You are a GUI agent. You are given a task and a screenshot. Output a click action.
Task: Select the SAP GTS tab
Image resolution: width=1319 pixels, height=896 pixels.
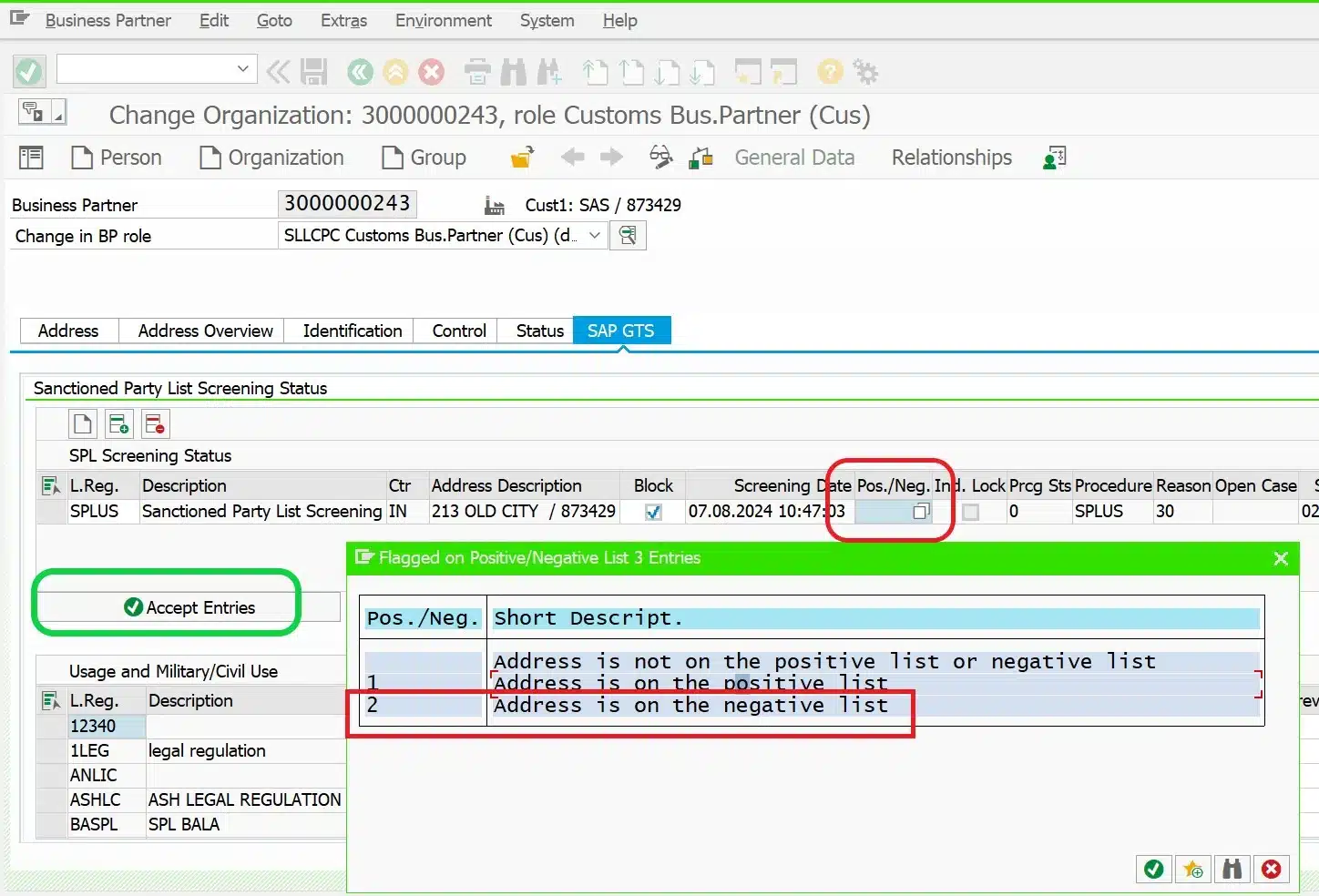(x=621, y=331)
